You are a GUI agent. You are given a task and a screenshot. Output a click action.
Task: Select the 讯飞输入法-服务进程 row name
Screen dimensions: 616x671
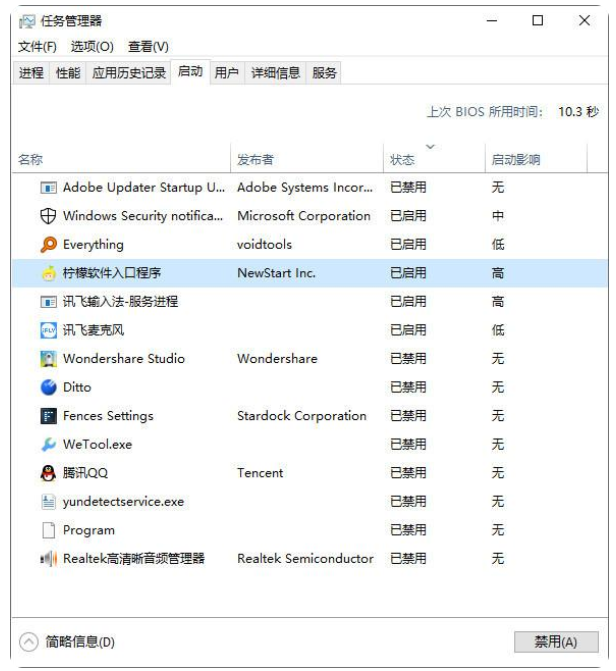pos(120,302)
